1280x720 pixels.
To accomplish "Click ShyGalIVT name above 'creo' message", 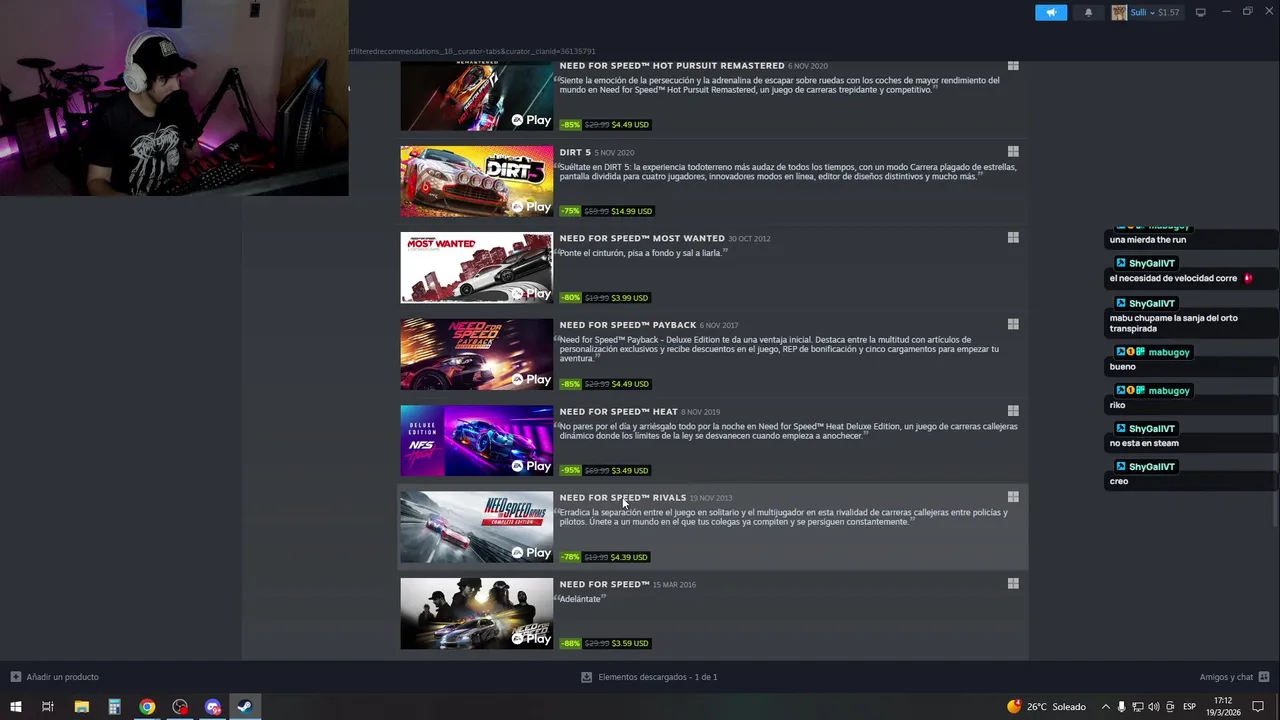I will tap(1151, 467).
